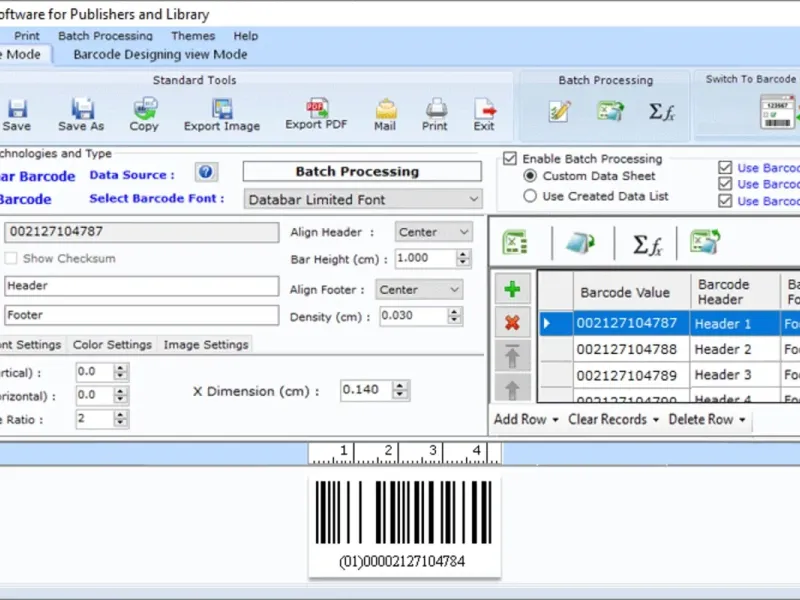This screenshot has height=600, width=800.
Task: Select Use Created Data List option
Action: [x=531, y=196]
